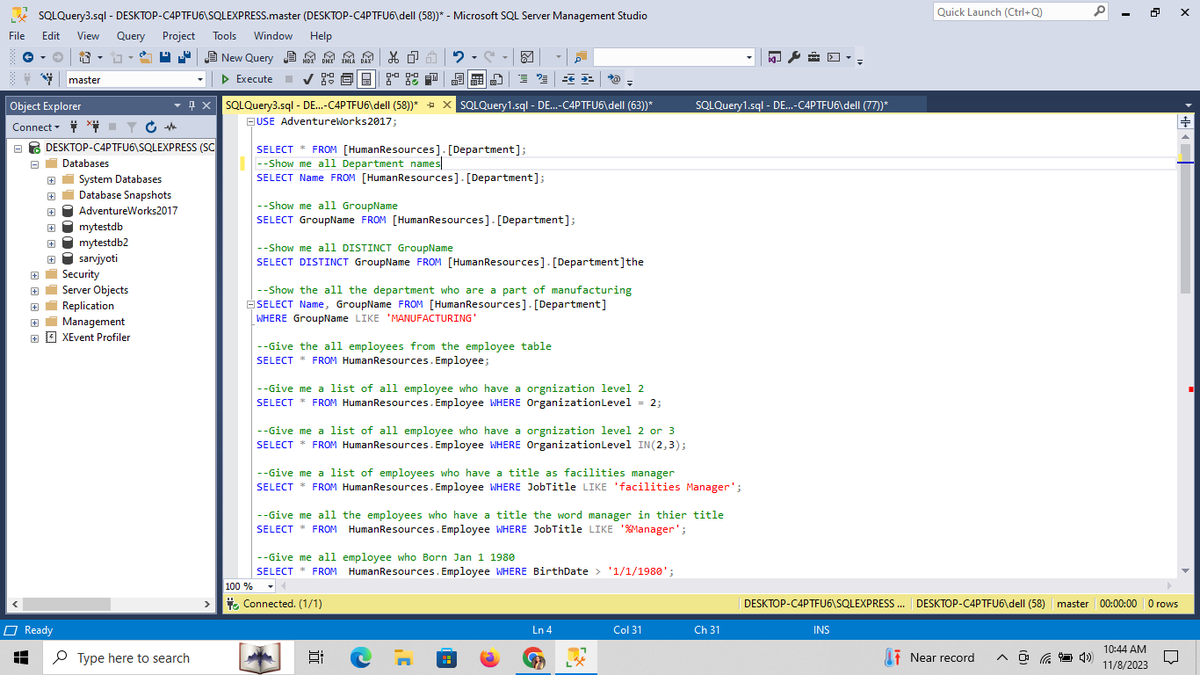Expand the AdventureWorks2017 database node
Screen dimensions: 1200x675
tap(50, 211)
